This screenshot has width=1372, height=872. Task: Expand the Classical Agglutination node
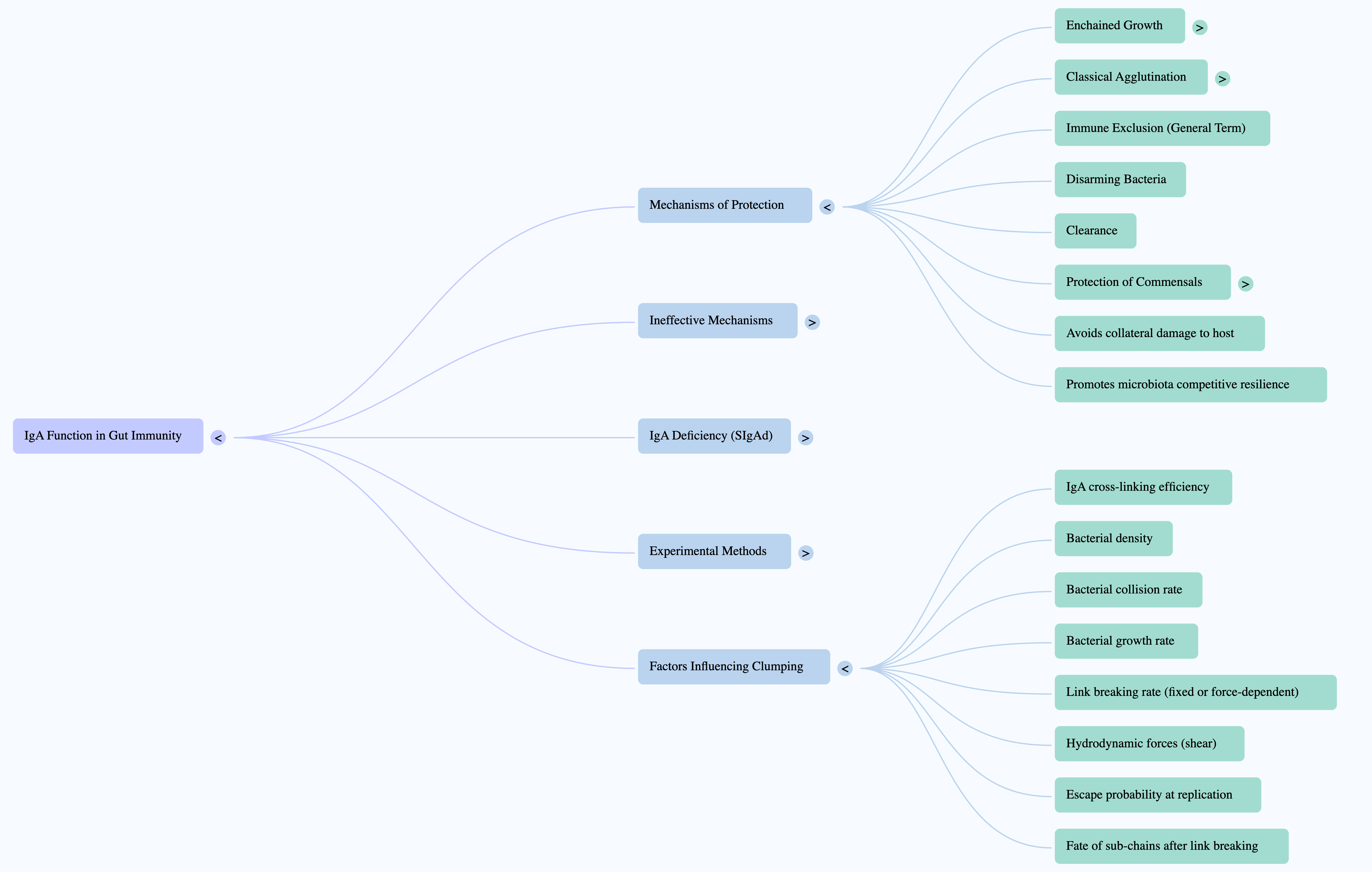(x=1222, y=79)
